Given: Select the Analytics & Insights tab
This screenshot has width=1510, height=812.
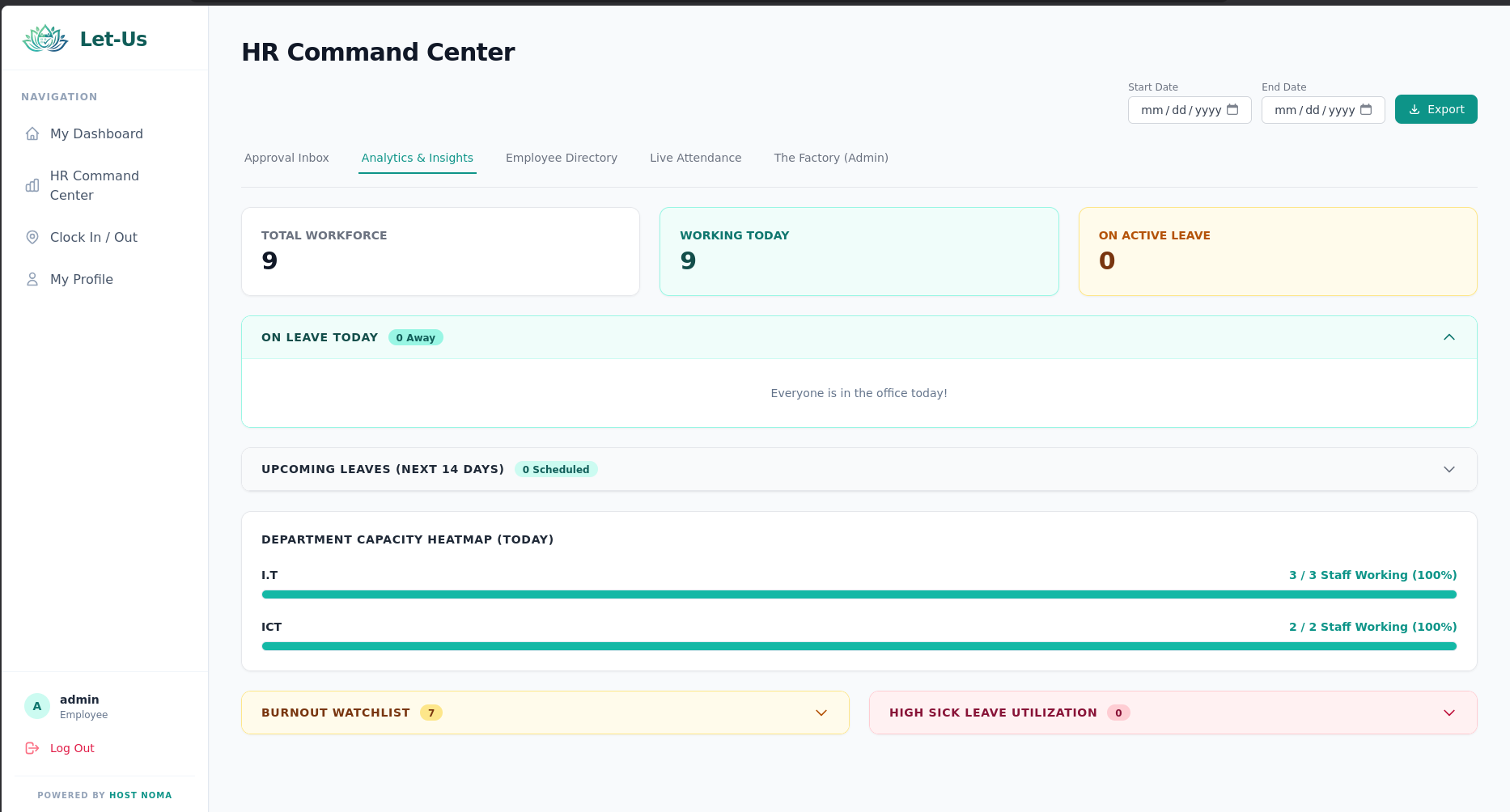Looking at the screenshot, I should pos(418,158).
